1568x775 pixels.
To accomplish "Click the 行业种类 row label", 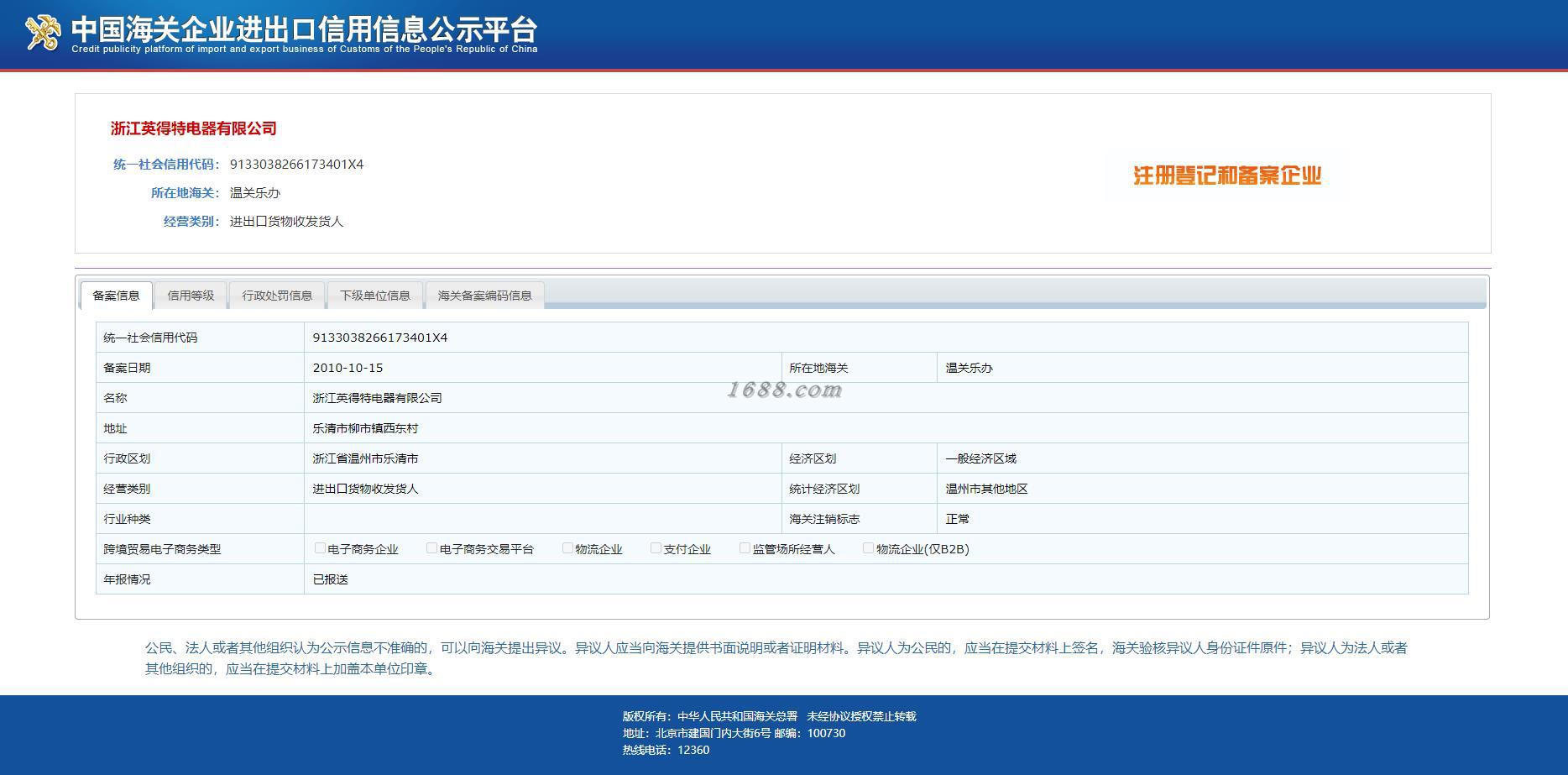I will tap(127, 519).
